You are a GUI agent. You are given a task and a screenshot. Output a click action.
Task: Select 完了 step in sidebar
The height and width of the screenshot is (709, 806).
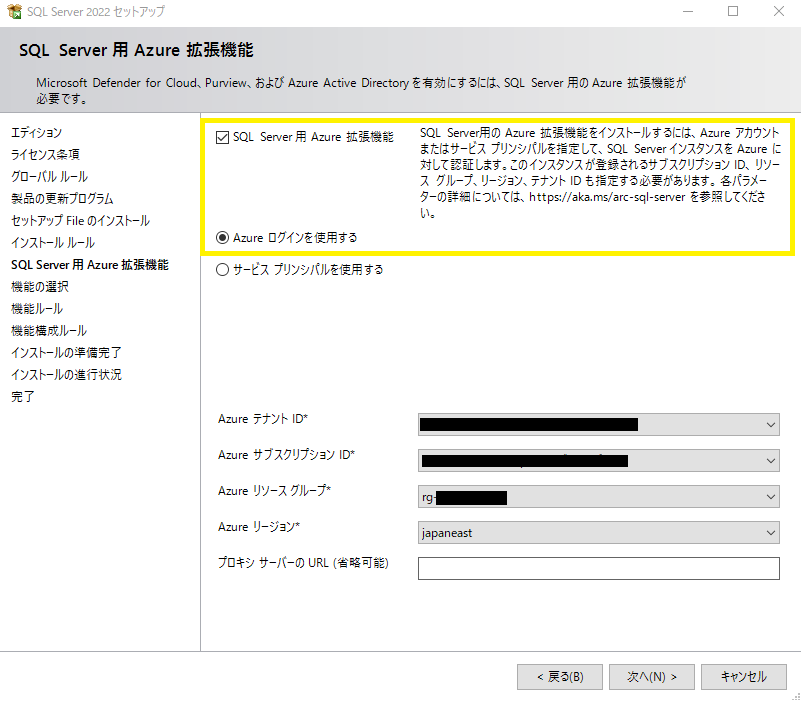point(23,397)
